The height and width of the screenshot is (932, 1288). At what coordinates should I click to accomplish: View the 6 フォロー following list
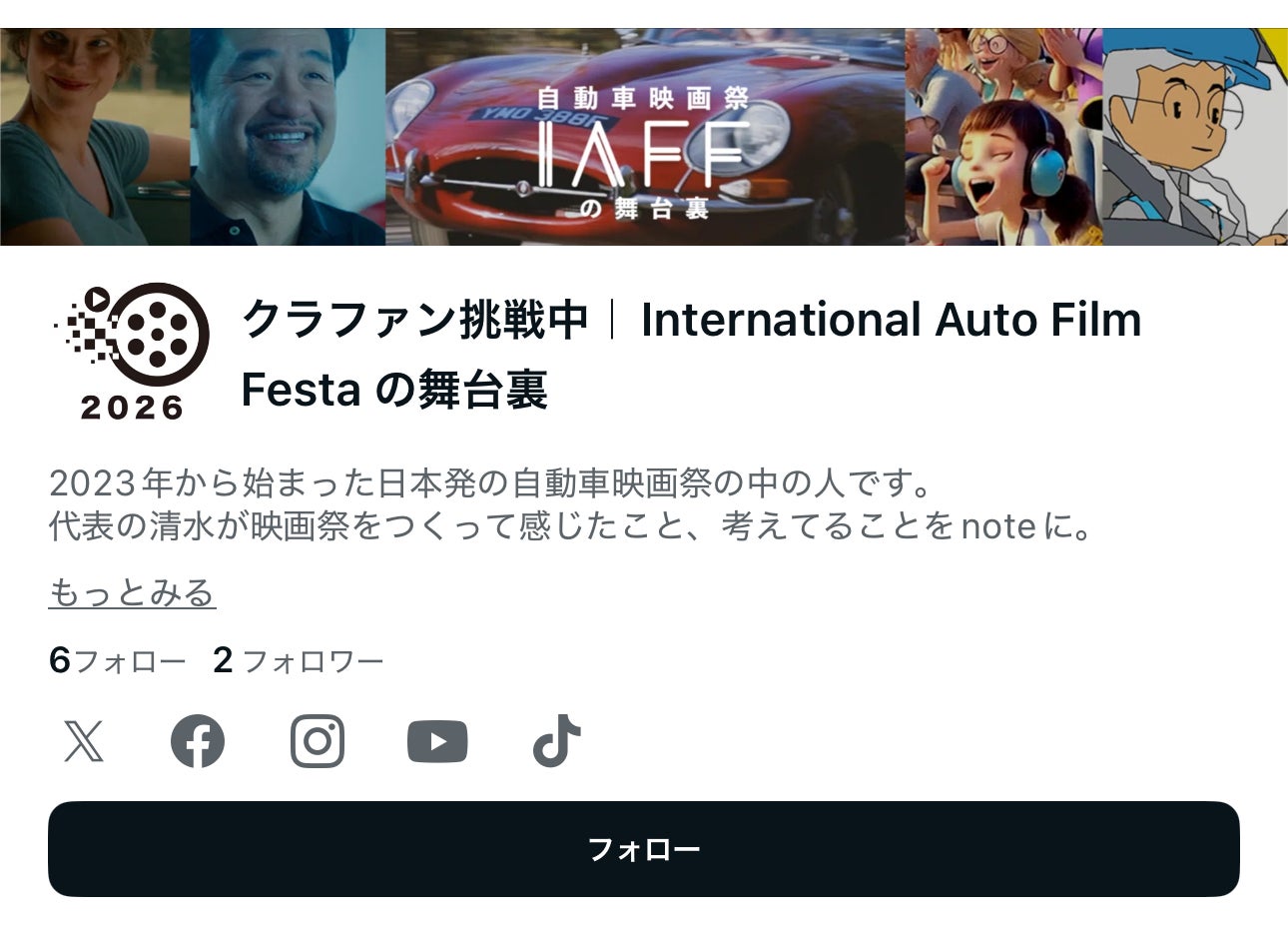[x=117, y=660]
